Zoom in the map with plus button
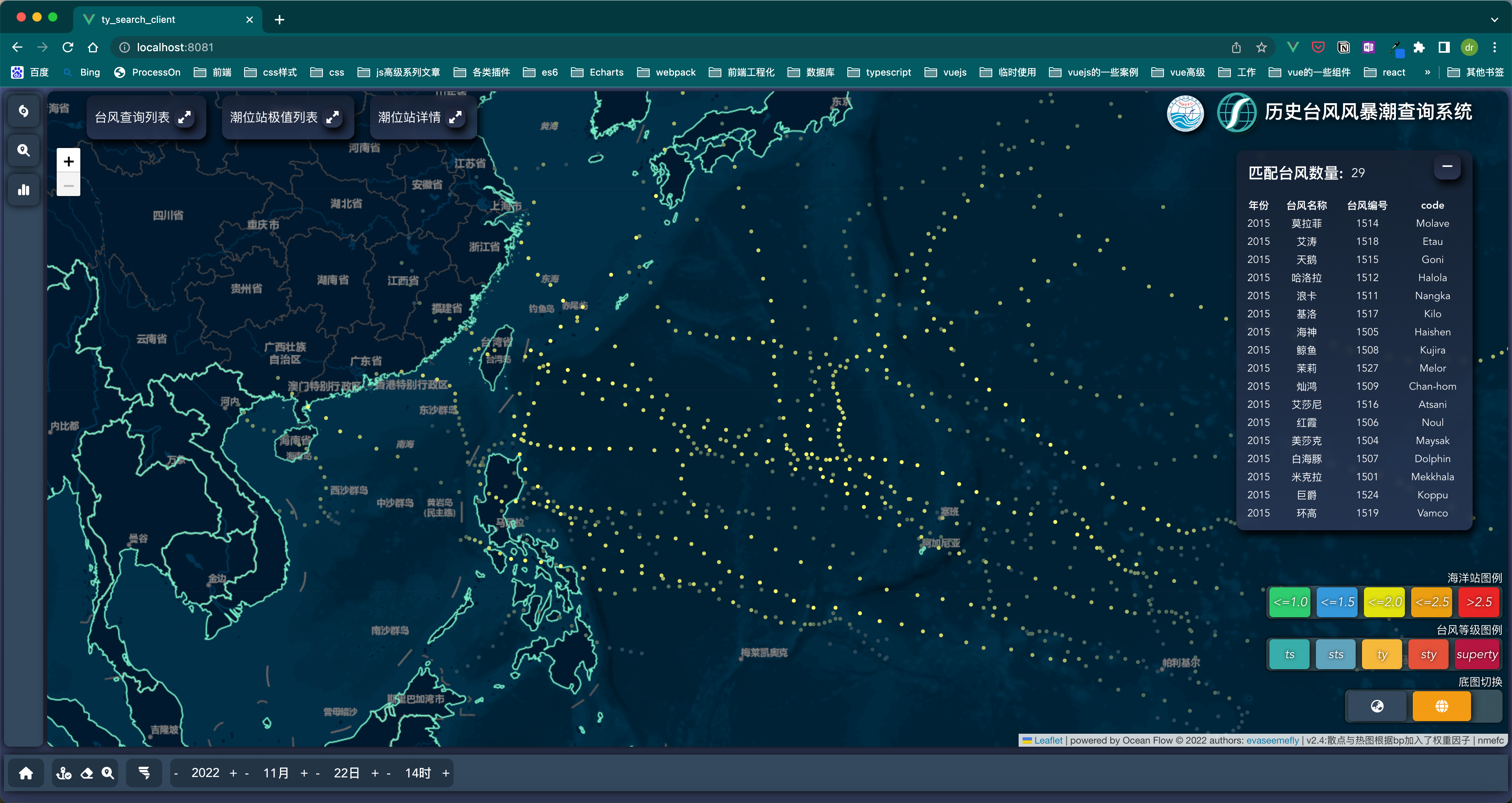The image size is (1512, 803). click(69, 161)
